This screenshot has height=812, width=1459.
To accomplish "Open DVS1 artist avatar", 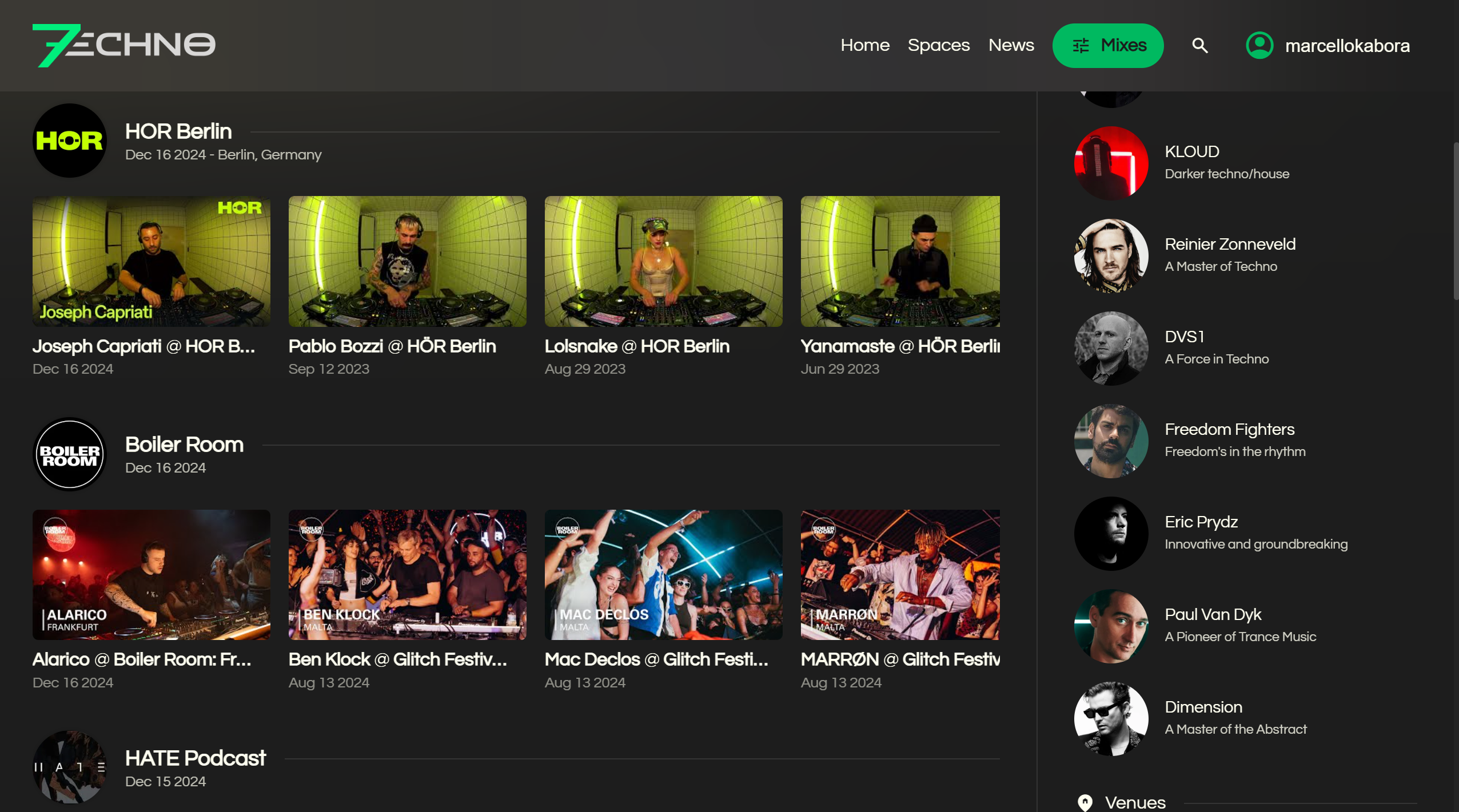I will click(1111, 348).
